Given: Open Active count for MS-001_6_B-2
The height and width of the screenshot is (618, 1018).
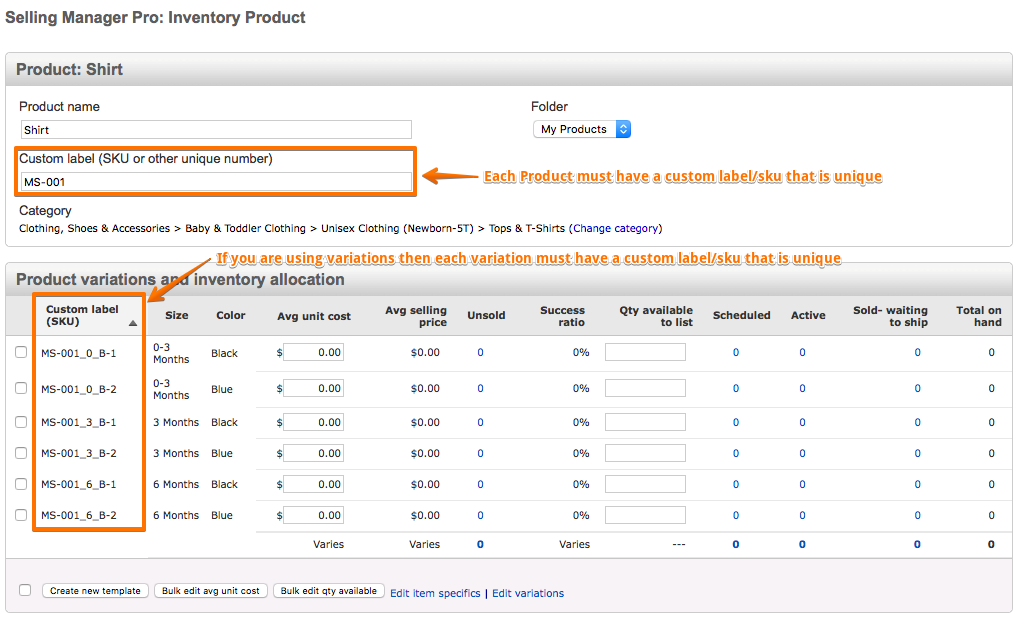Looking at the screenshot, I should coord(802,515).
